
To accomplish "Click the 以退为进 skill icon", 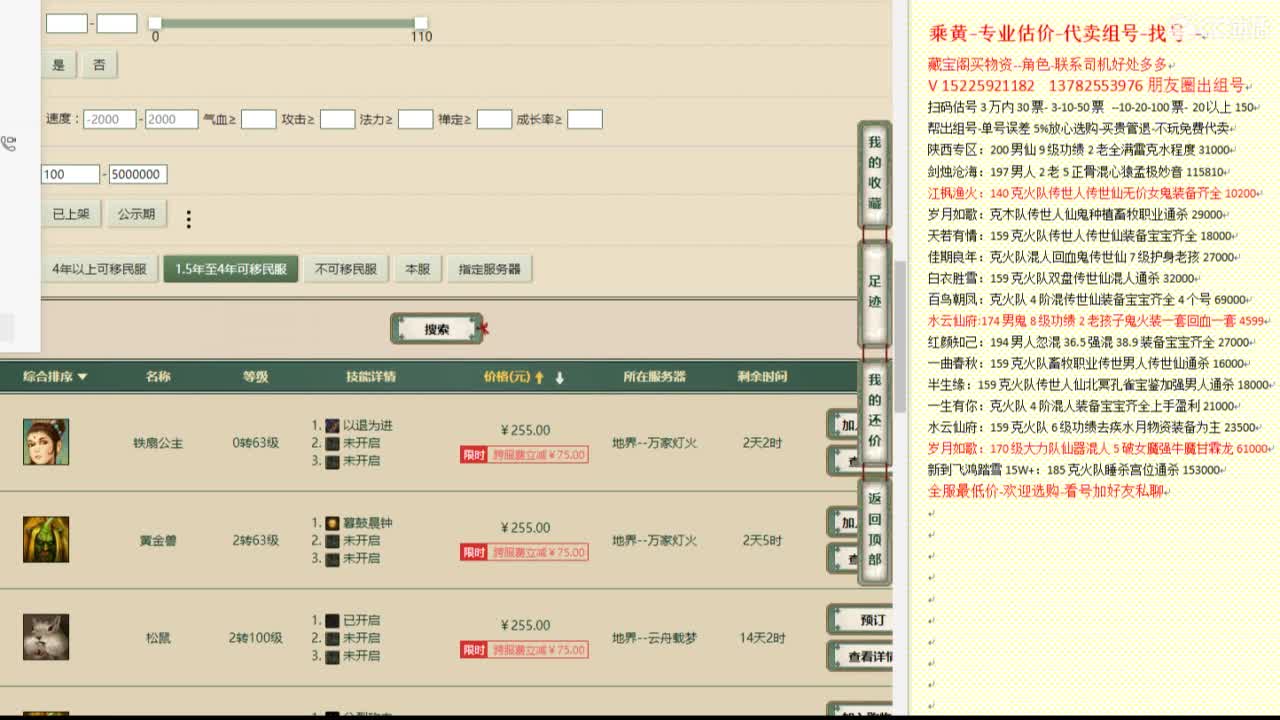I will 332,425.
